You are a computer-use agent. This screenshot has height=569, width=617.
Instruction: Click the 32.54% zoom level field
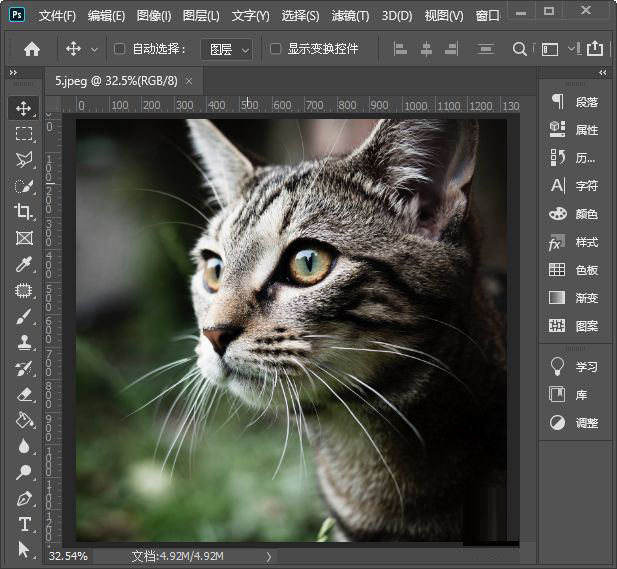68,555
